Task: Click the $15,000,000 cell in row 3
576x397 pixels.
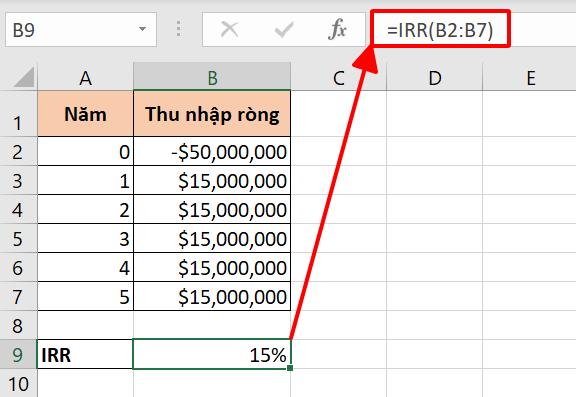Action: pyautogui.click(x=212, y=180)
